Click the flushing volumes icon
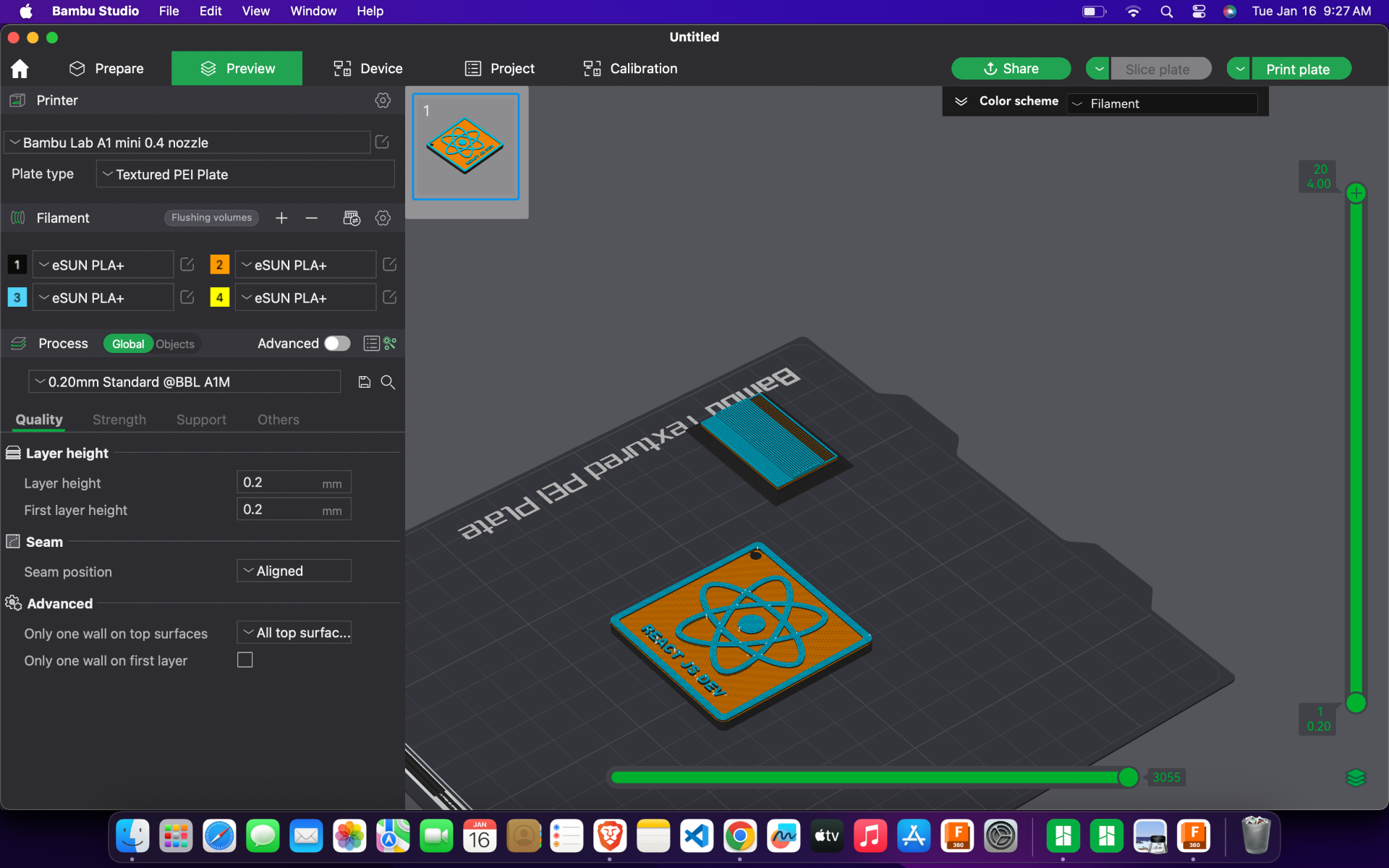 pyautogui.click(x=210, y=218)
